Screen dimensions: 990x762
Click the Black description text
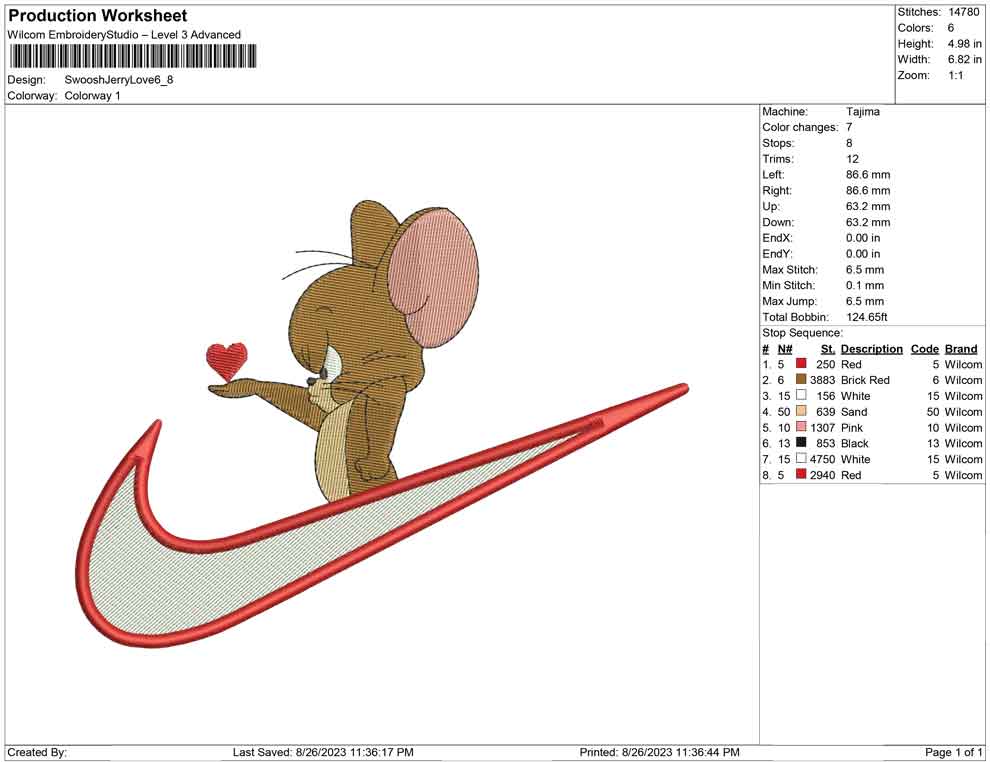[855, 443]
